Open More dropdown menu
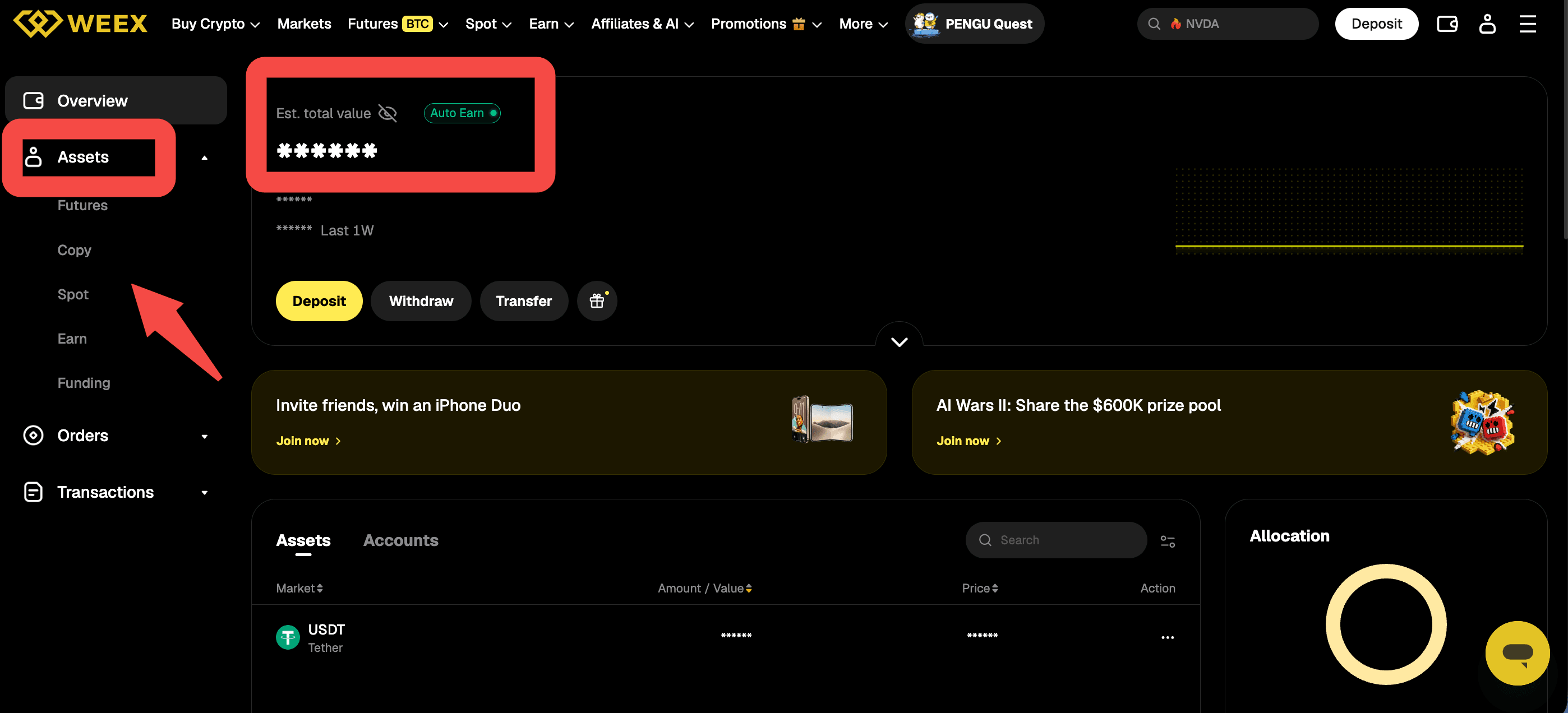 click(863, 24)
